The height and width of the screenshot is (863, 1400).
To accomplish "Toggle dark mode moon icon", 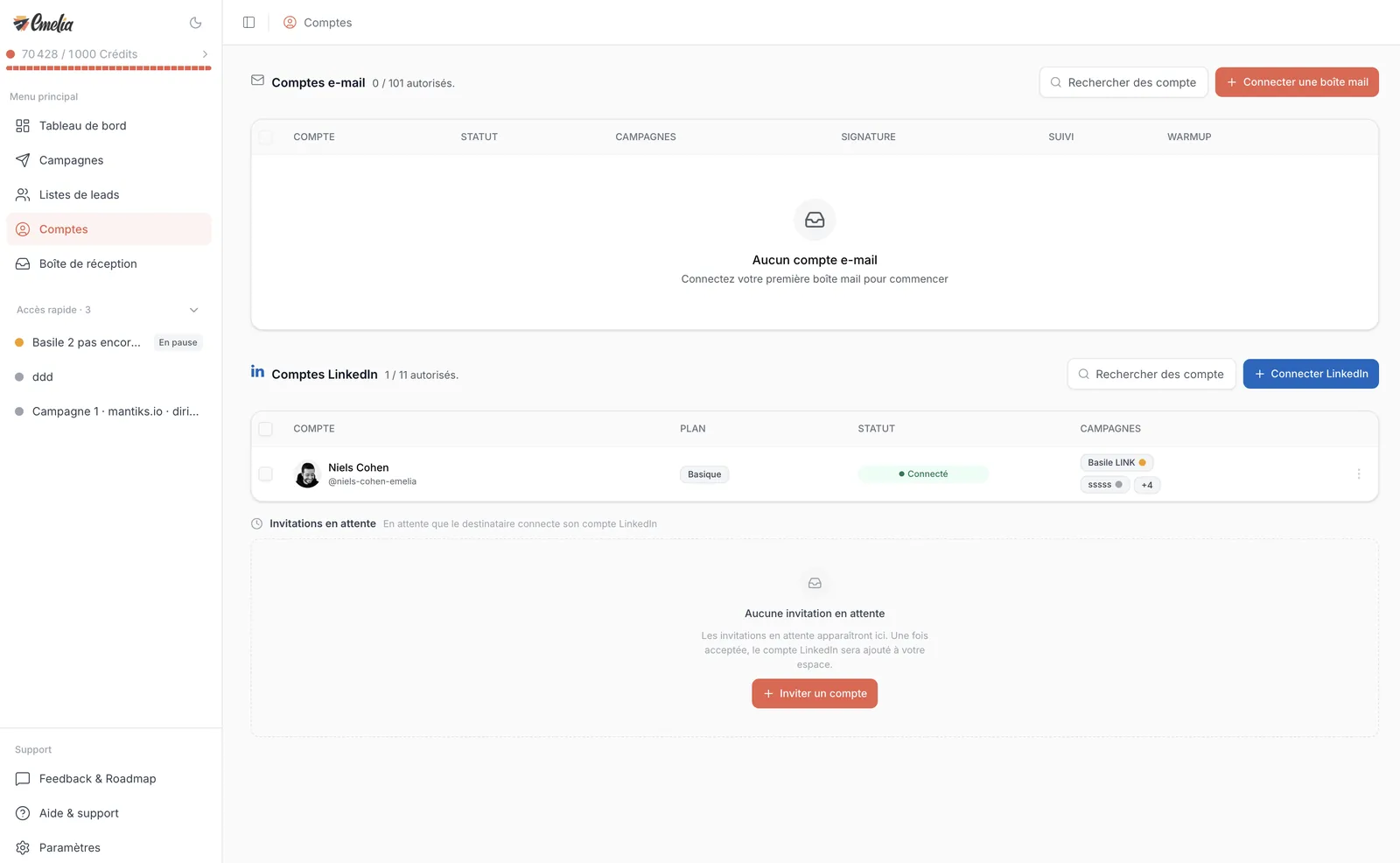I will [195, 23].
